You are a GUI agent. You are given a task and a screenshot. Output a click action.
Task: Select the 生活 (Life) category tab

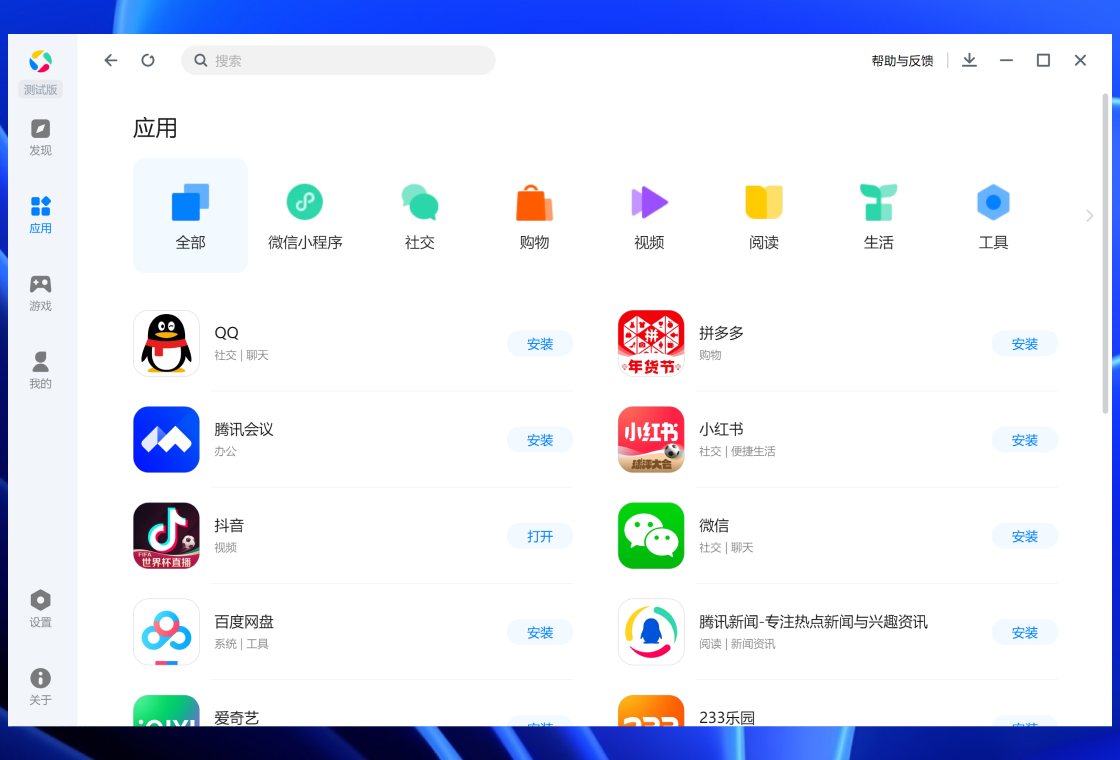pos(879,215)
